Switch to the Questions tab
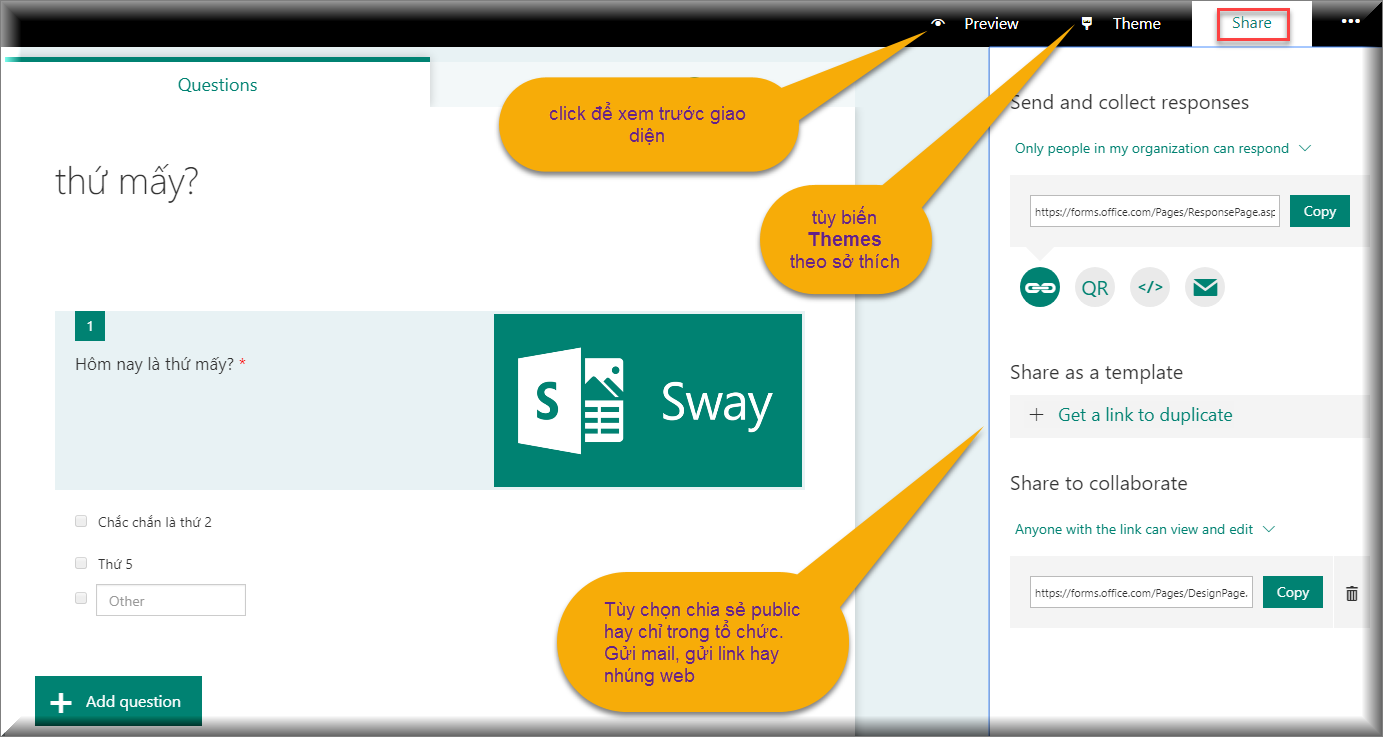 (x=217, y=85)
